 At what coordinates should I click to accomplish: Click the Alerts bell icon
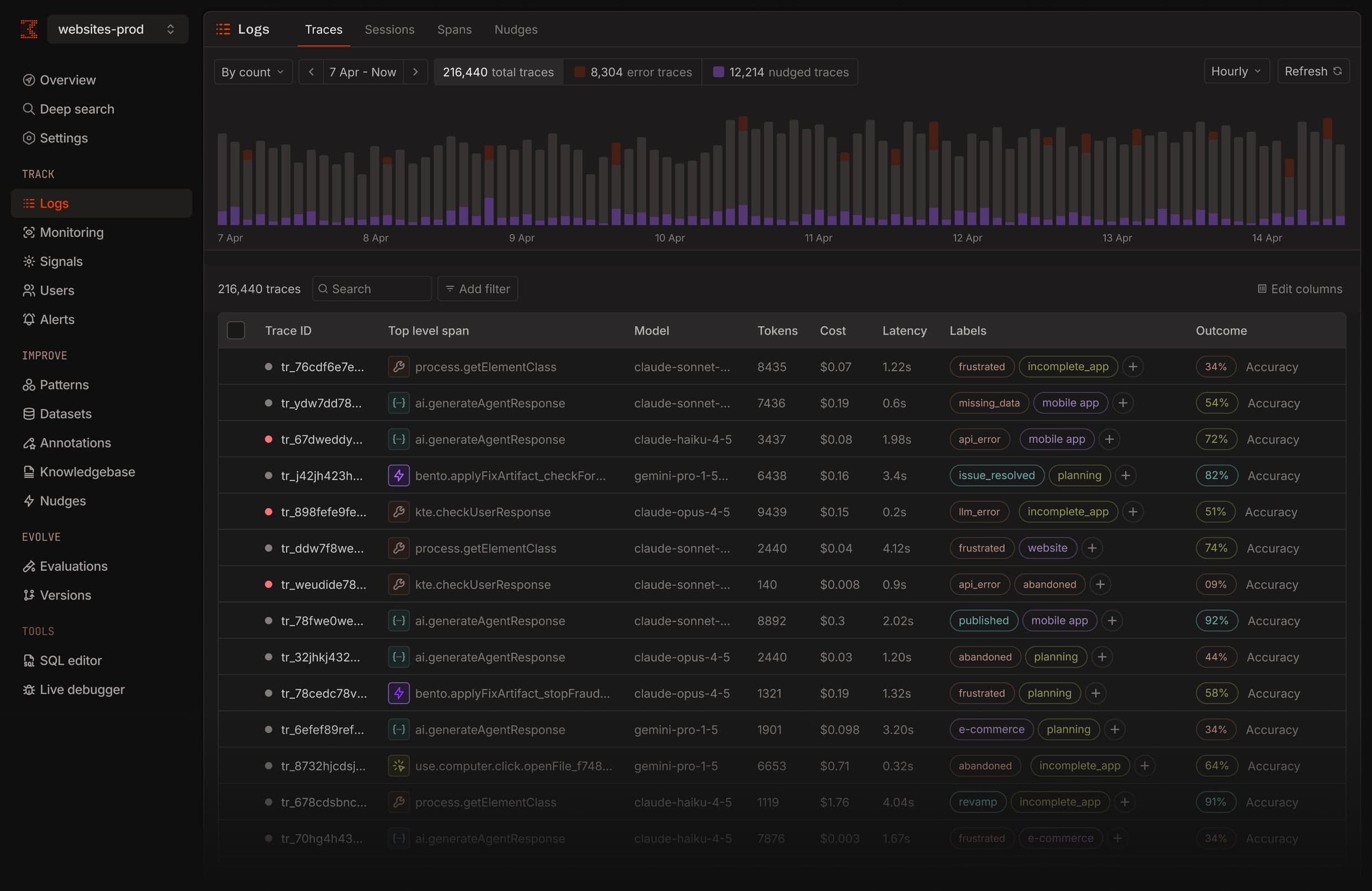(x=29, y=319)
